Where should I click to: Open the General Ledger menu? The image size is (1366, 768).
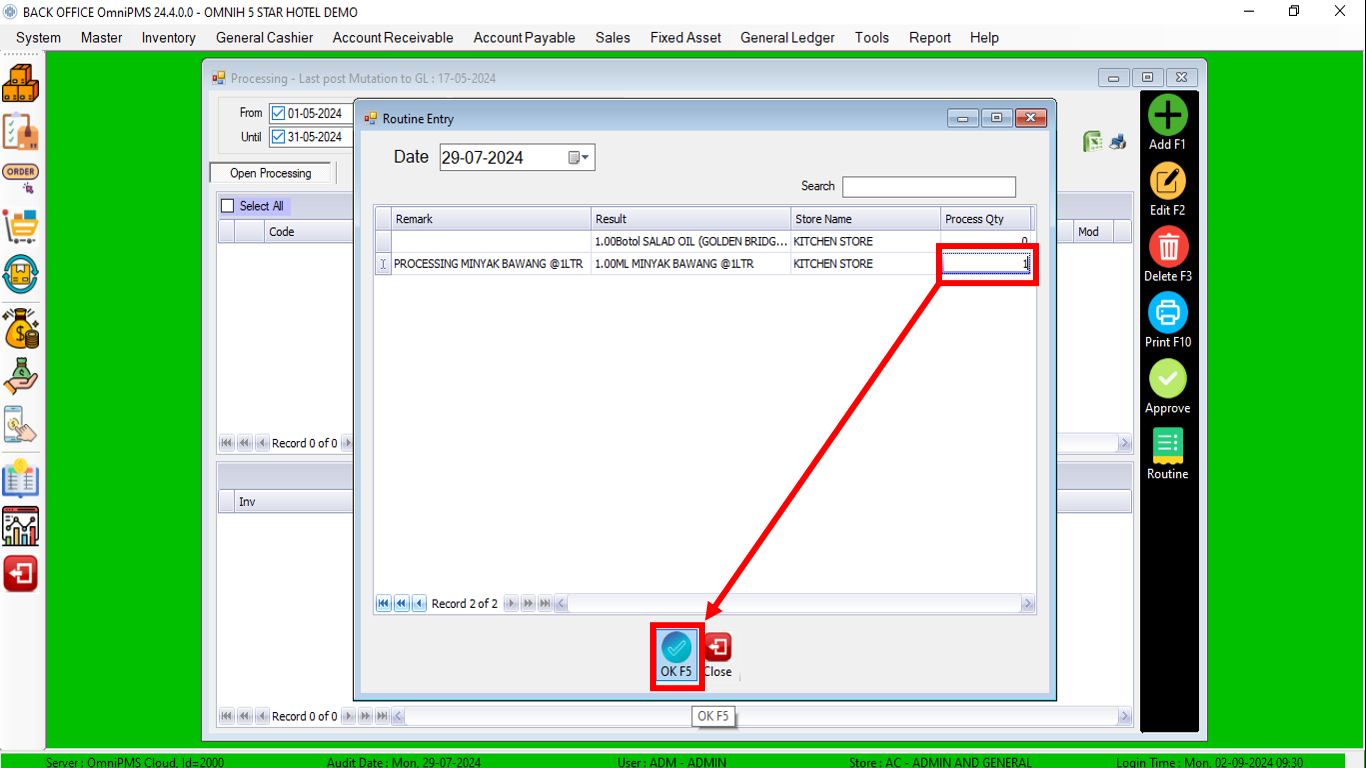pos(788,37)
